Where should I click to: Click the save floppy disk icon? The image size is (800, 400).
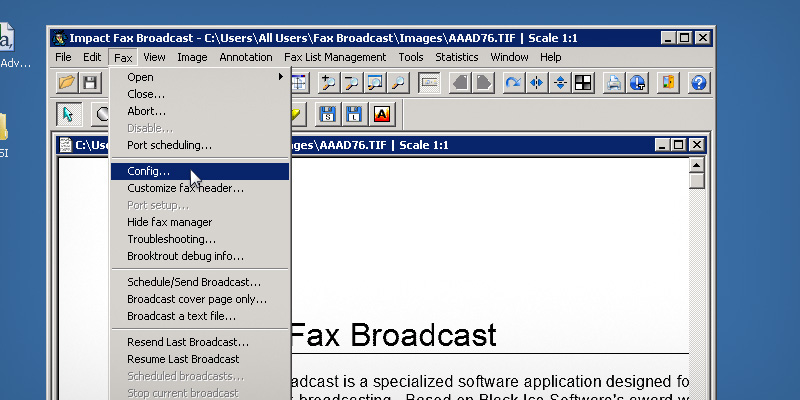click(90, 83)
